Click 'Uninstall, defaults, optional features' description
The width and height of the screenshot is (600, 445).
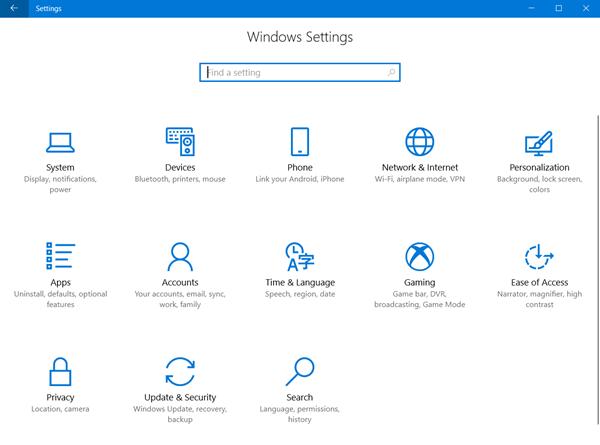click(x=60, y=299)
